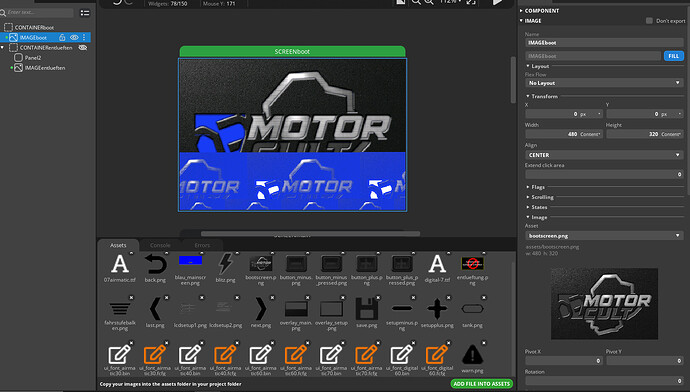
Task: Select the ui_font_airmatic30.bin asset
Action: click(120, 355)
